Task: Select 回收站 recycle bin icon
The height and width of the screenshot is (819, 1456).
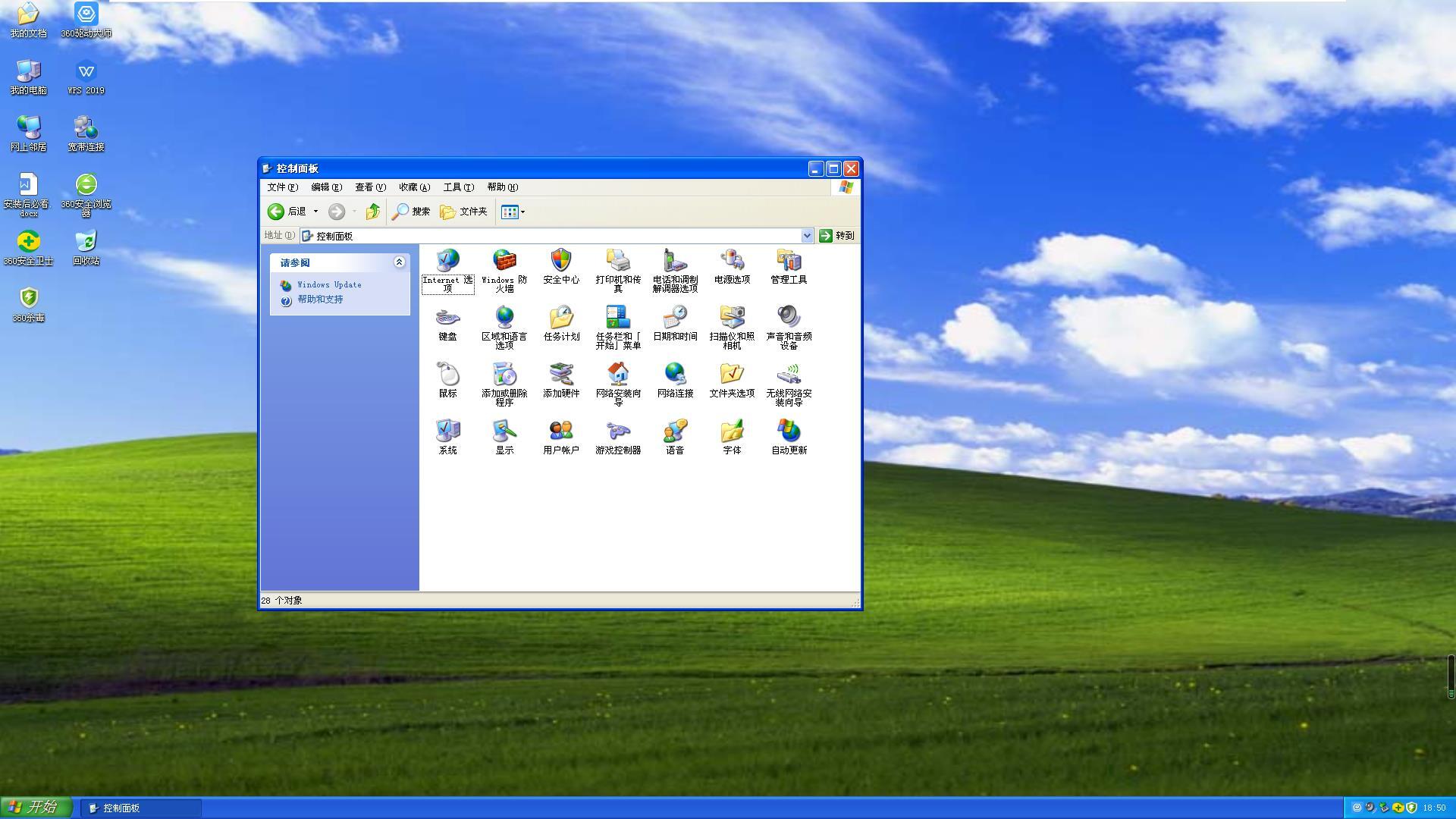Action: 86,248
